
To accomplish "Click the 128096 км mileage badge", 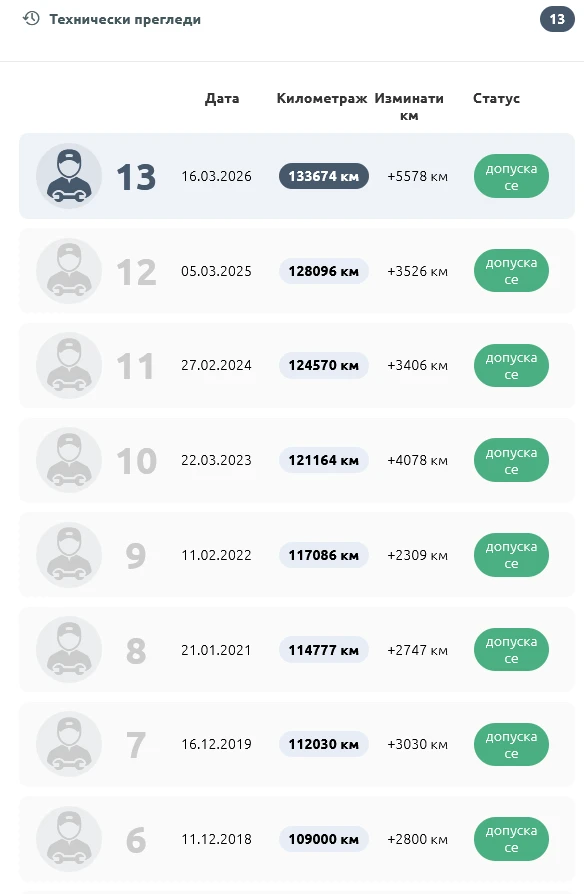I will coord(323,271).
